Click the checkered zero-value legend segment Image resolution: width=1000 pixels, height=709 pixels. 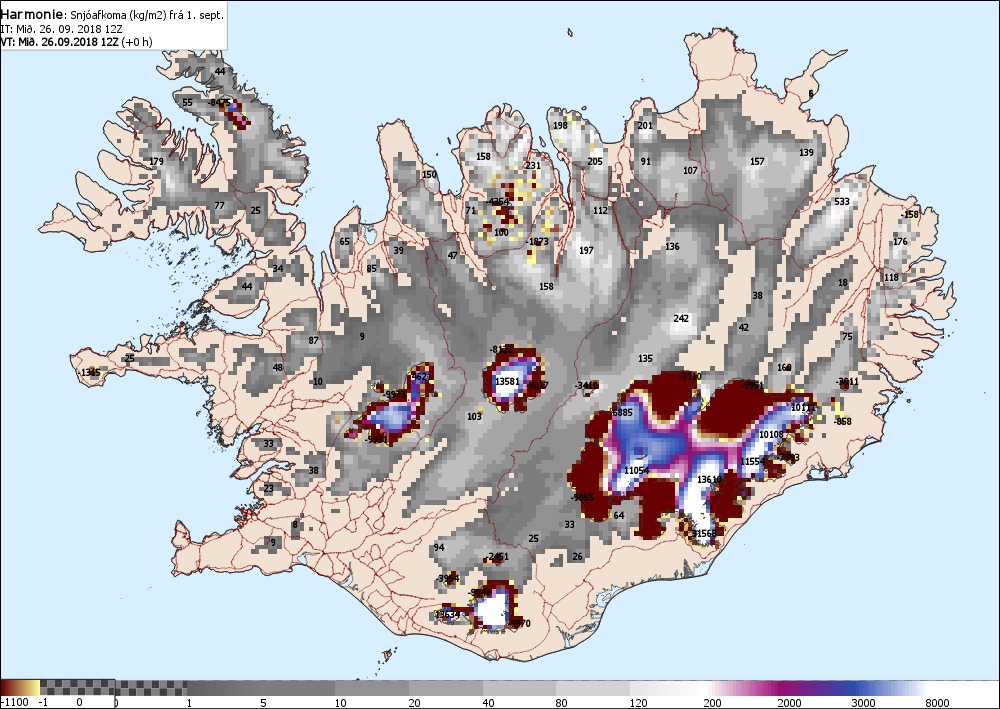tap(114, 687)
